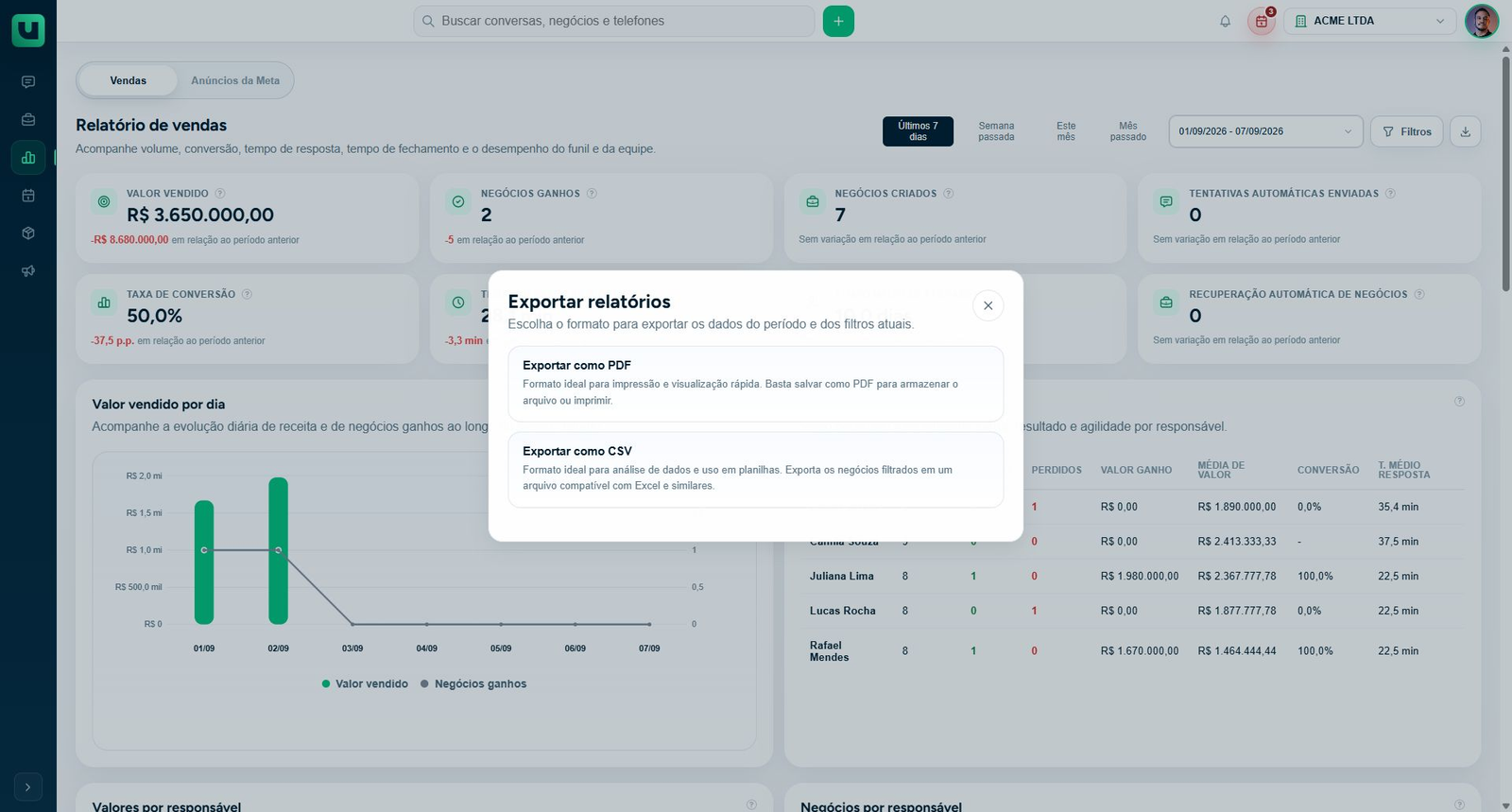Image resolution: width=1512 pixels, height=812 pixels.
Task: Close the Exportar relatórios dialog
Action: [988, 305]
